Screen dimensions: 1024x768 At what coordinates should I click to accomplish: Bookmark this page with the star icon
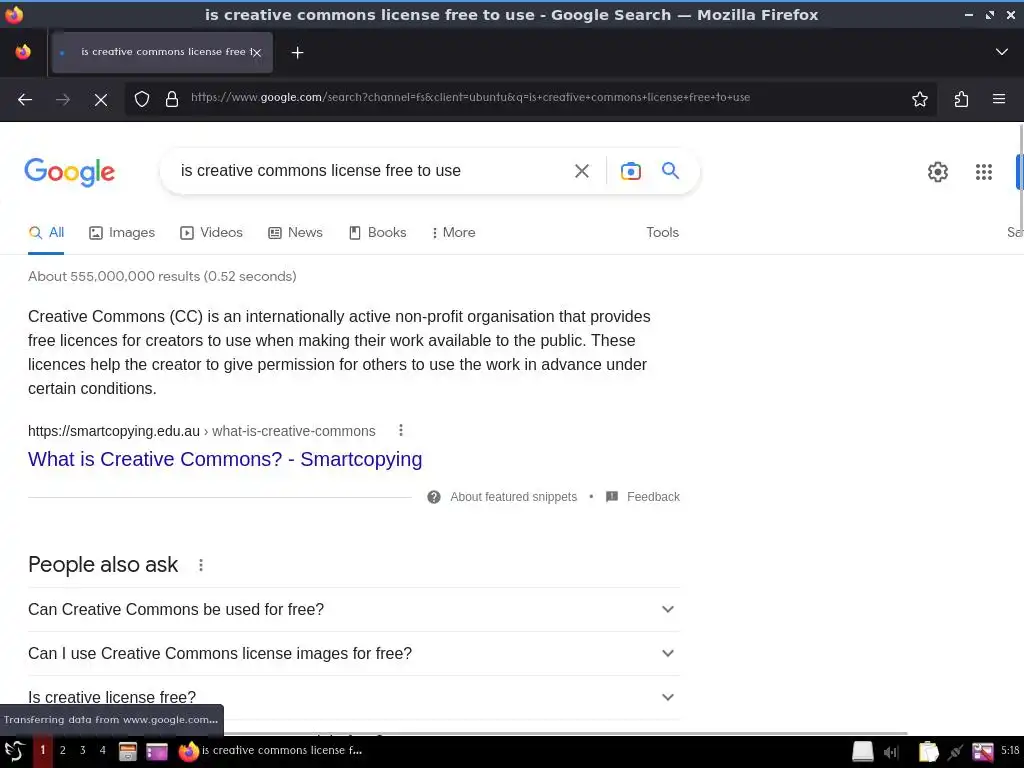pyautogui.click(x=920, y=99)
